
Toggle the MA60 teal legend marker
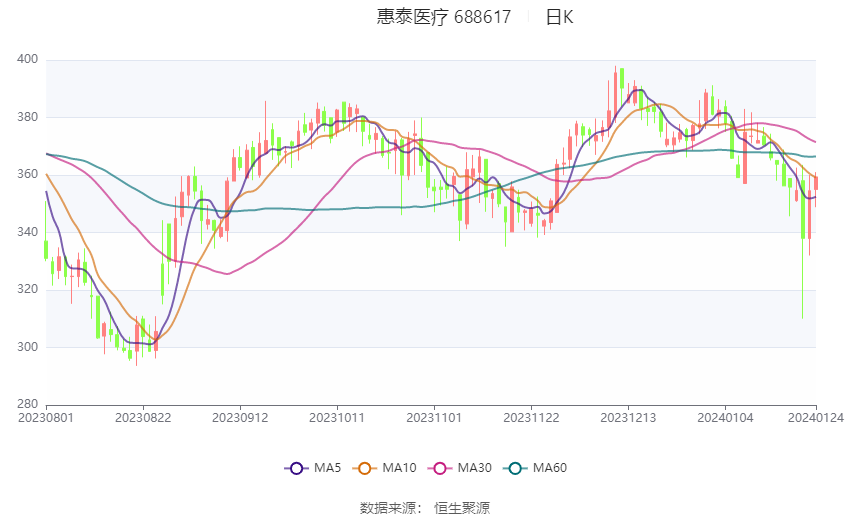[x=515, y=468]
